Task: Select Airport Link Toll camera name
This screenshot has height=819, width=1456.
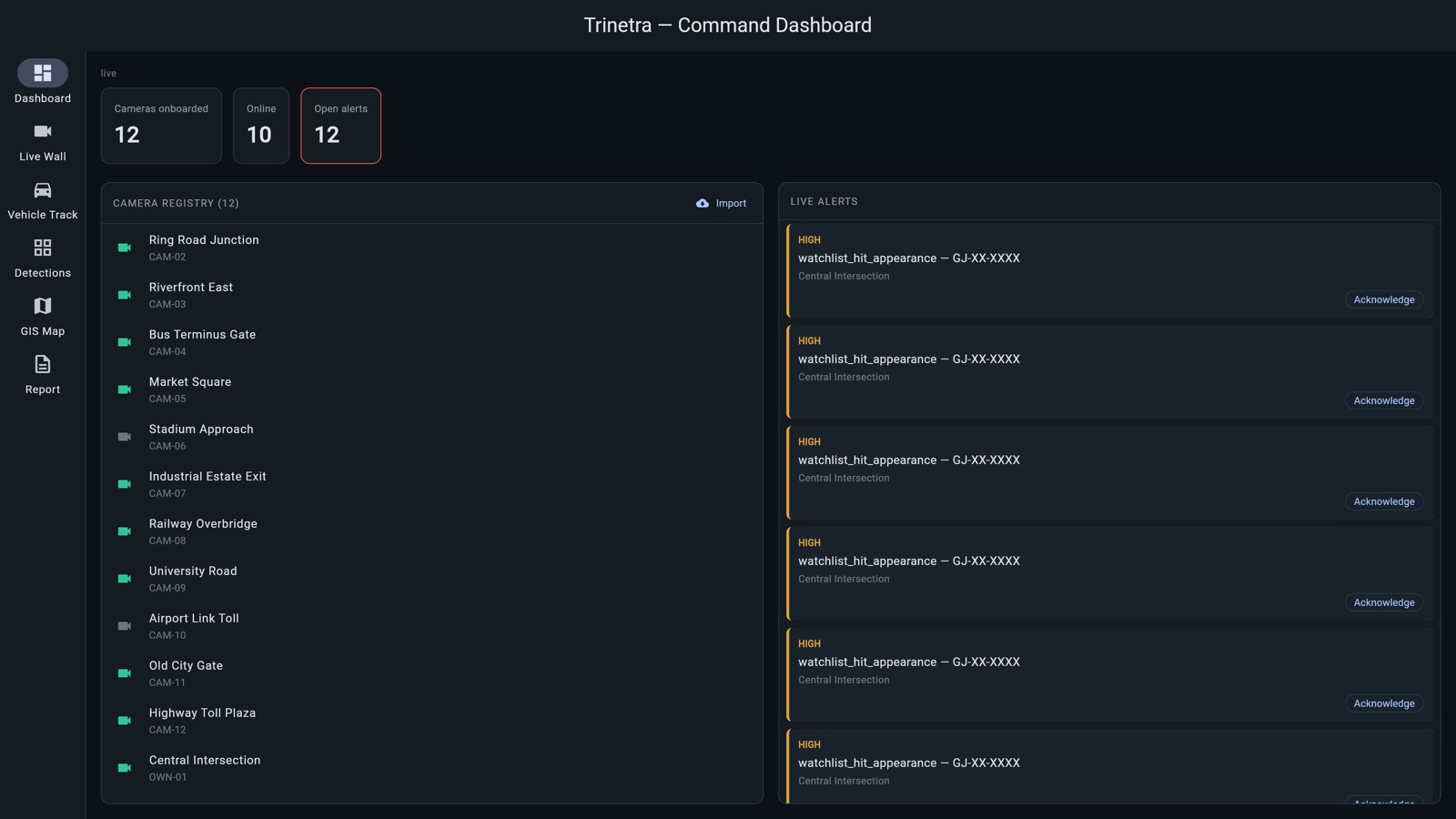Action: 194,619
